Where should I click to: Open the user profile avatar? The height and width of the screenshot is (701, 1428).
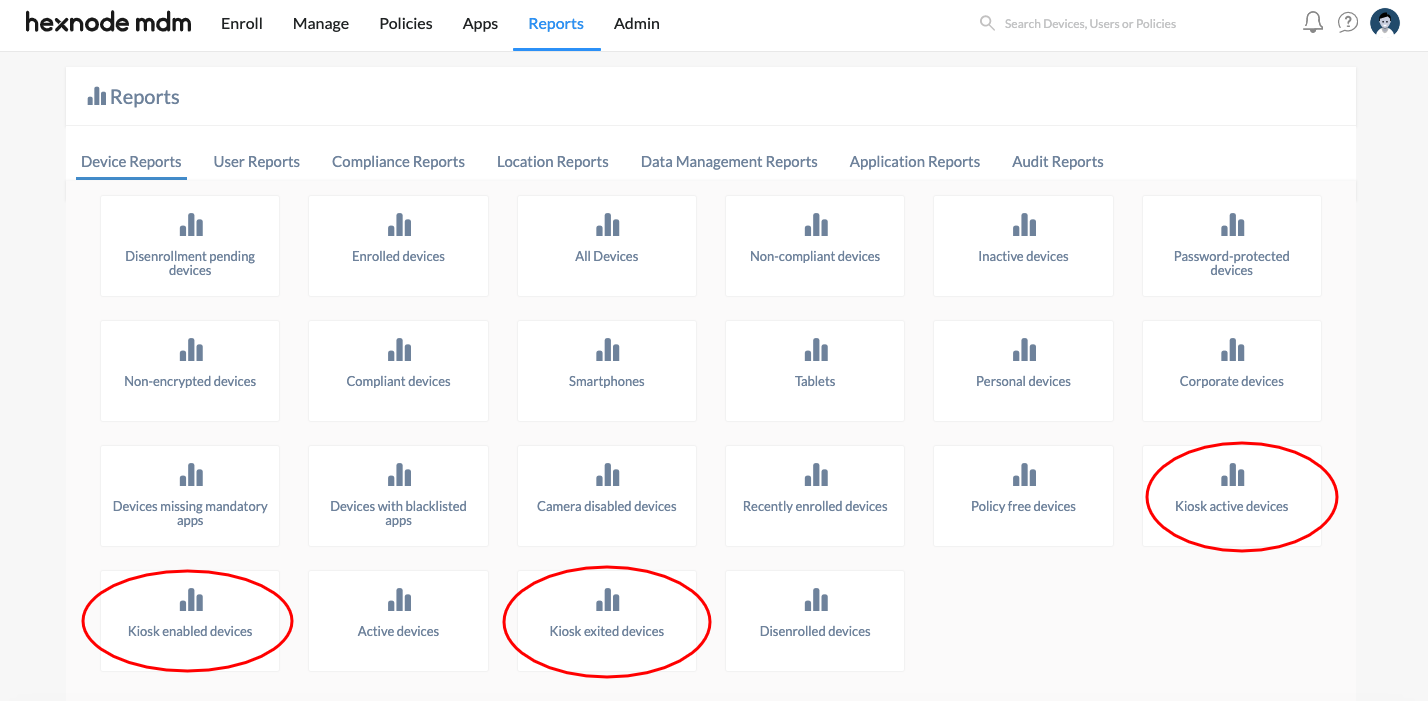pyautogui.click(x=1385, y=23)
